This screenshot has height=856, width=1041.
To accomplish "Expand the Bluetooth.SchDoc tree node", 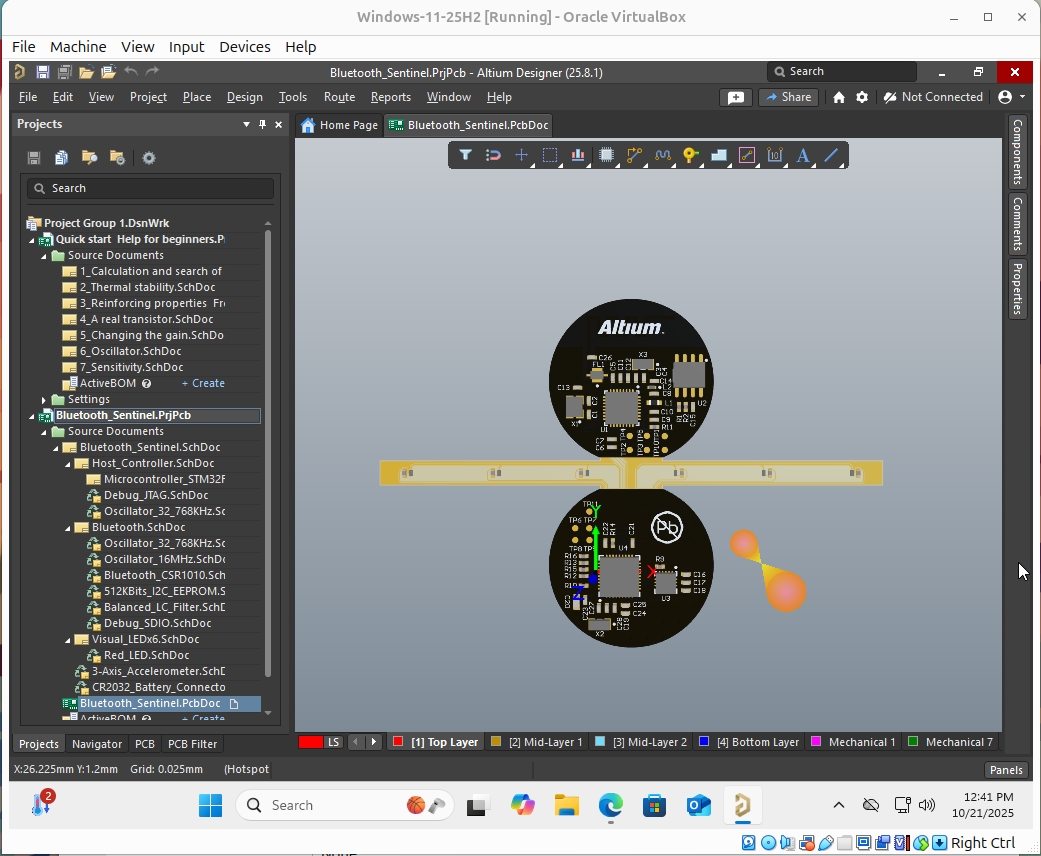I will [x=68, y=527].
